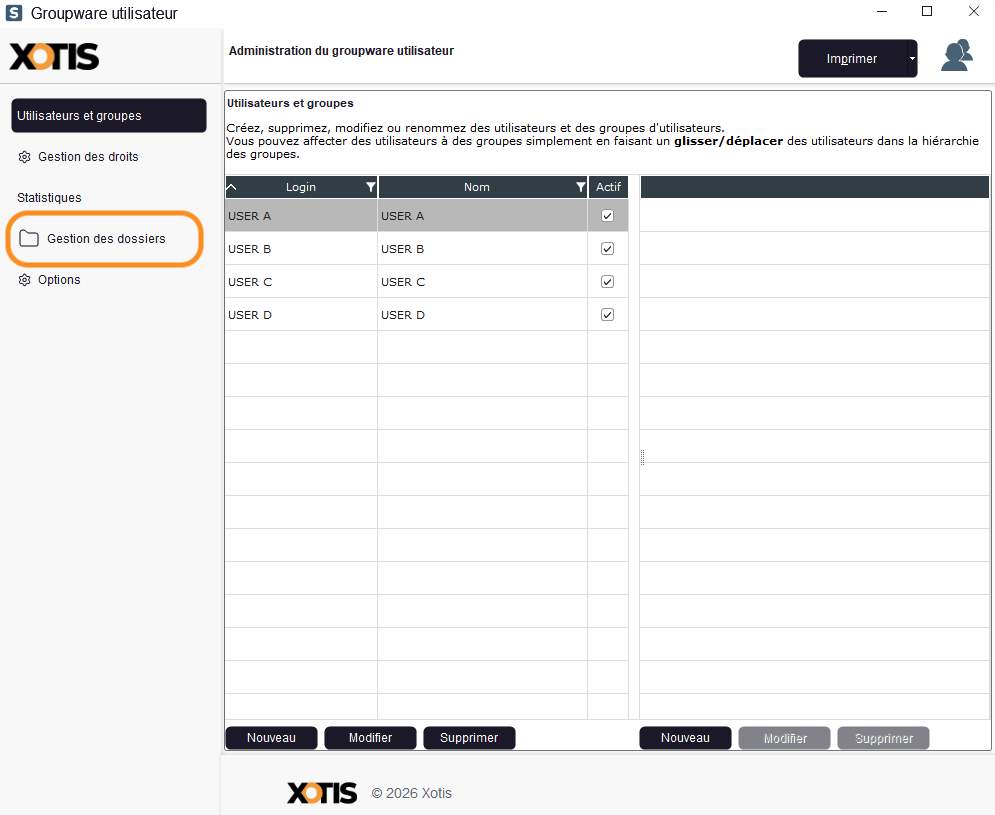Click the Imprimer button
This screenshot has width=995, height=815.
pos(851,59)
